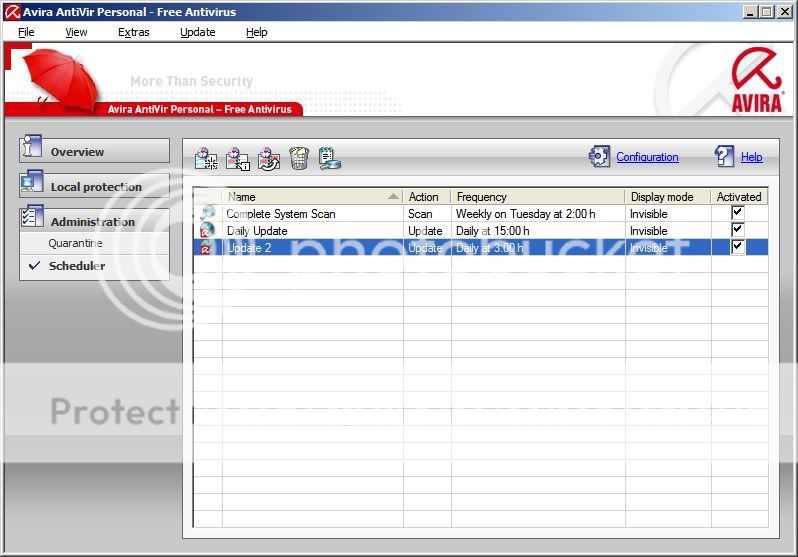Click the globe icon of Daily Update
This screenshot has height=557, width=798.
207,230
